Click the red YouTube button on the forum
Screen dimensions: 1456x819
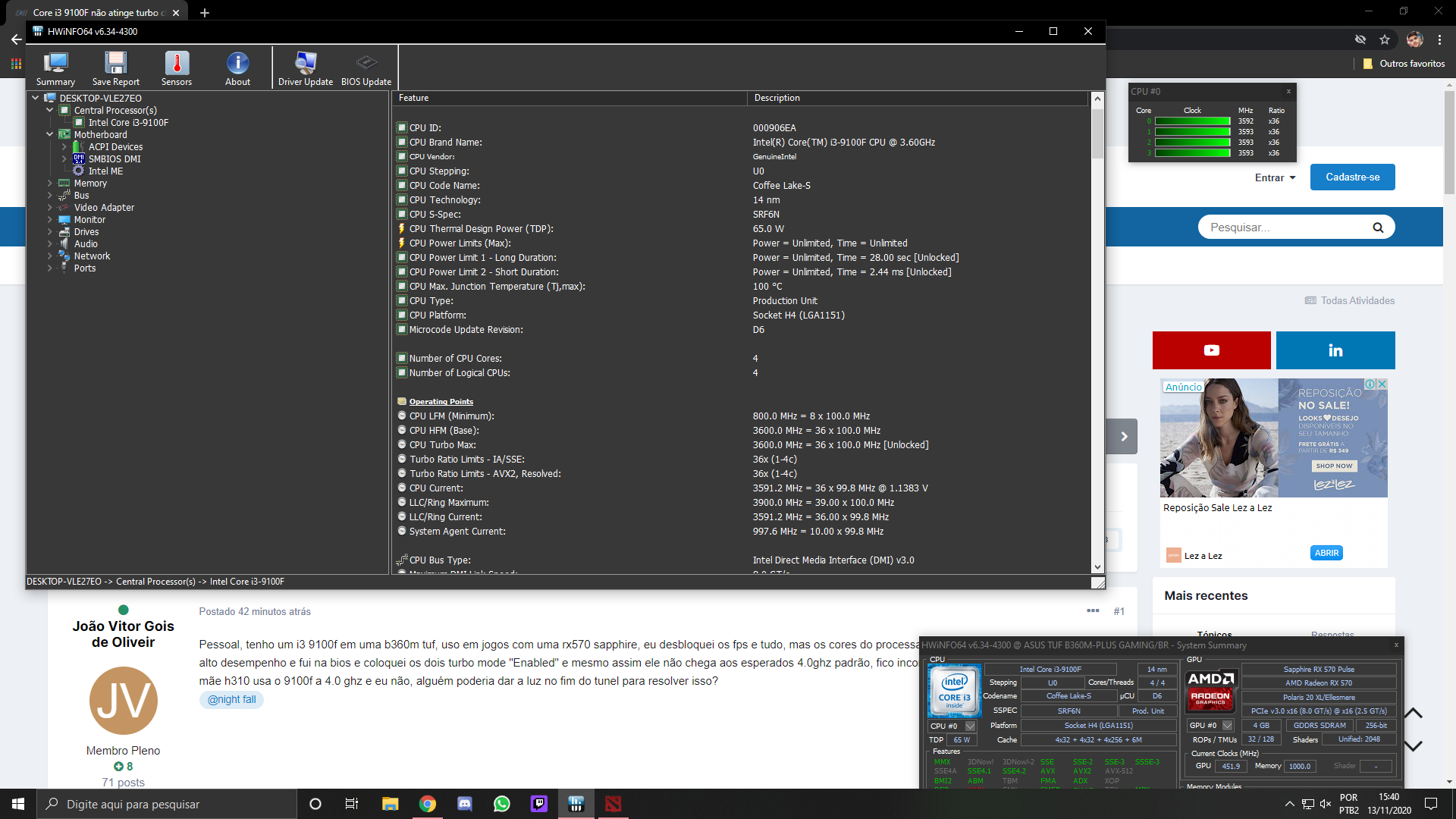1211,350
